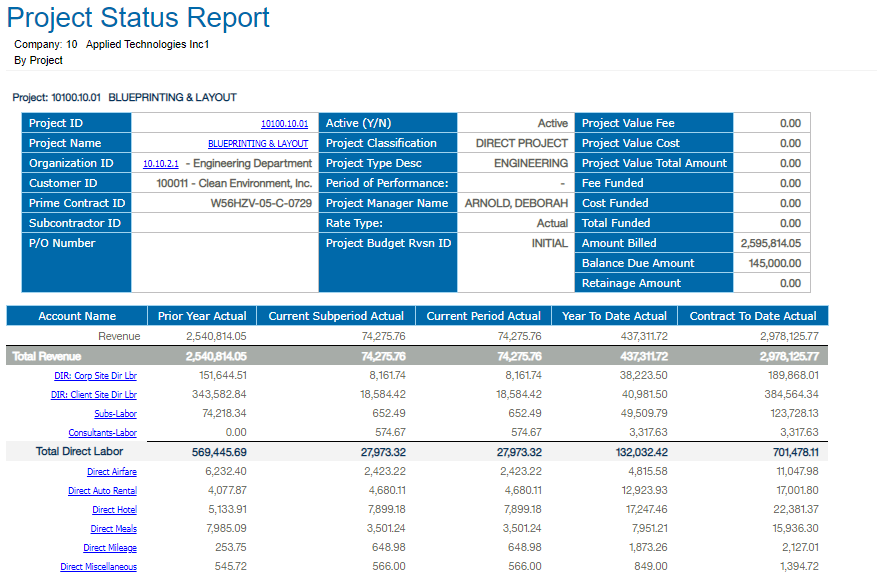This screenshot has height=580, width=877.
Task: Open the Subs-Labor account link
Action: [116, 414]
